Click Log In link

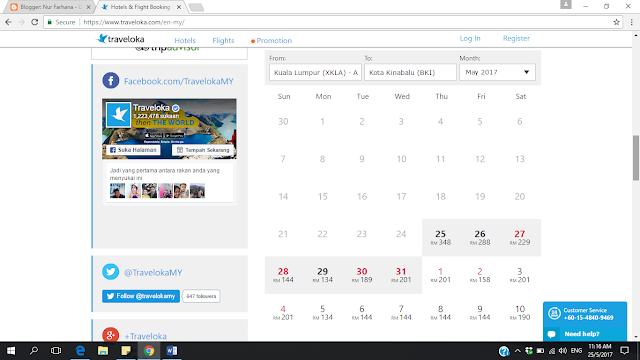pyautogui.click(x=470, y=38)
